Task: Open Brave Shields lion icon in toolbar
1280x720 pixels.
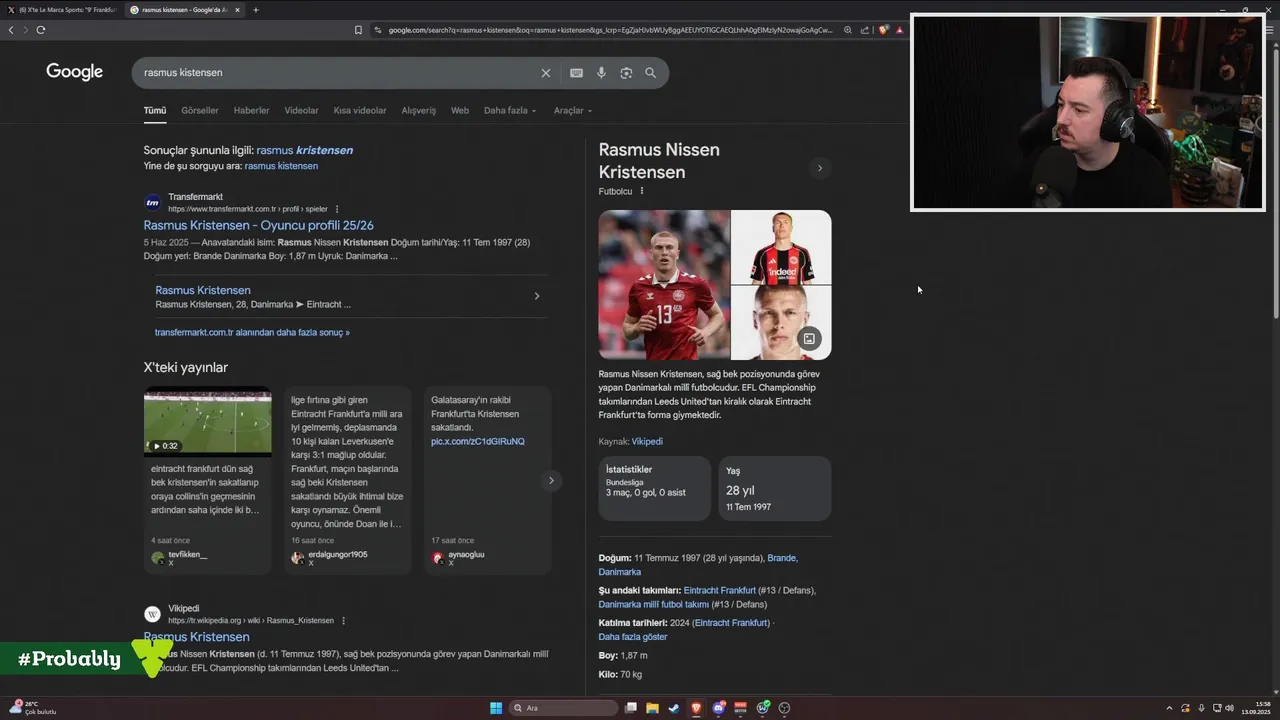Action: (x=883, y=30)
